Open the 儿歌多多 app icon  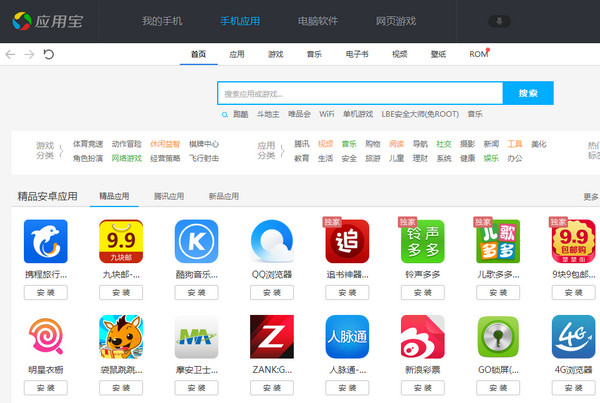[498, 241]
